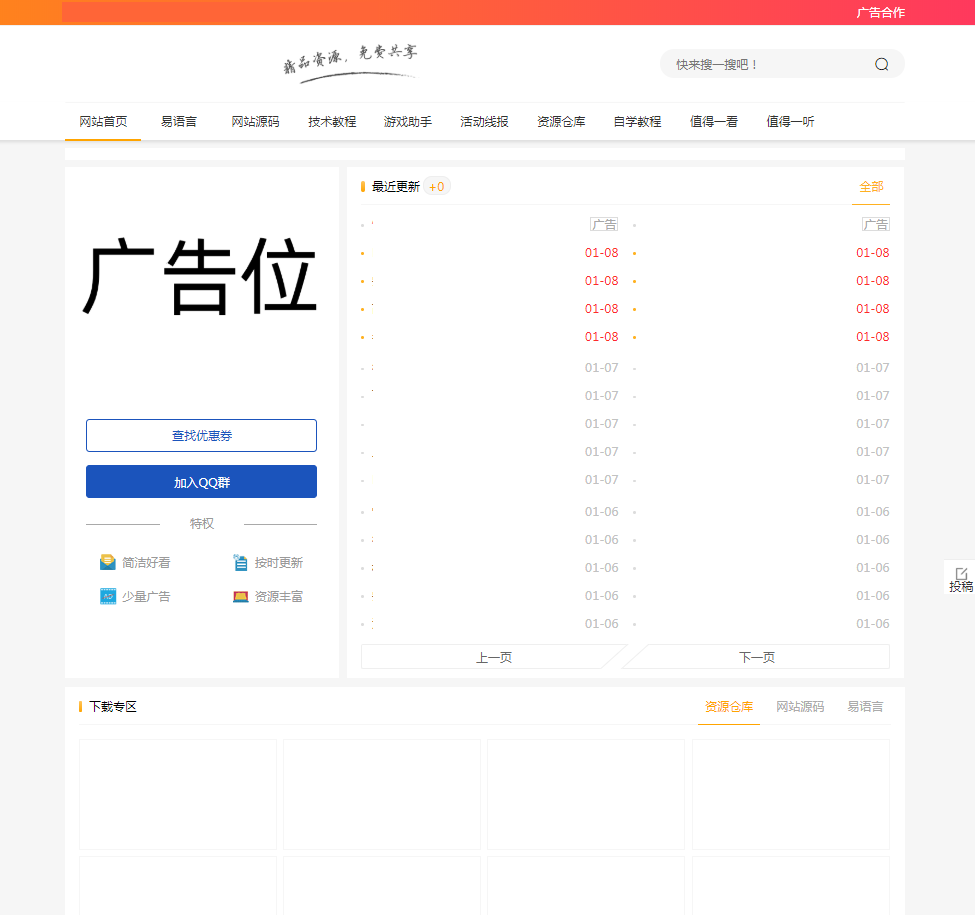The height and width of the screenshot is (915, 975).
Task: Click the notepad icon beside 按时更新
Action: [x=241, y=562]
